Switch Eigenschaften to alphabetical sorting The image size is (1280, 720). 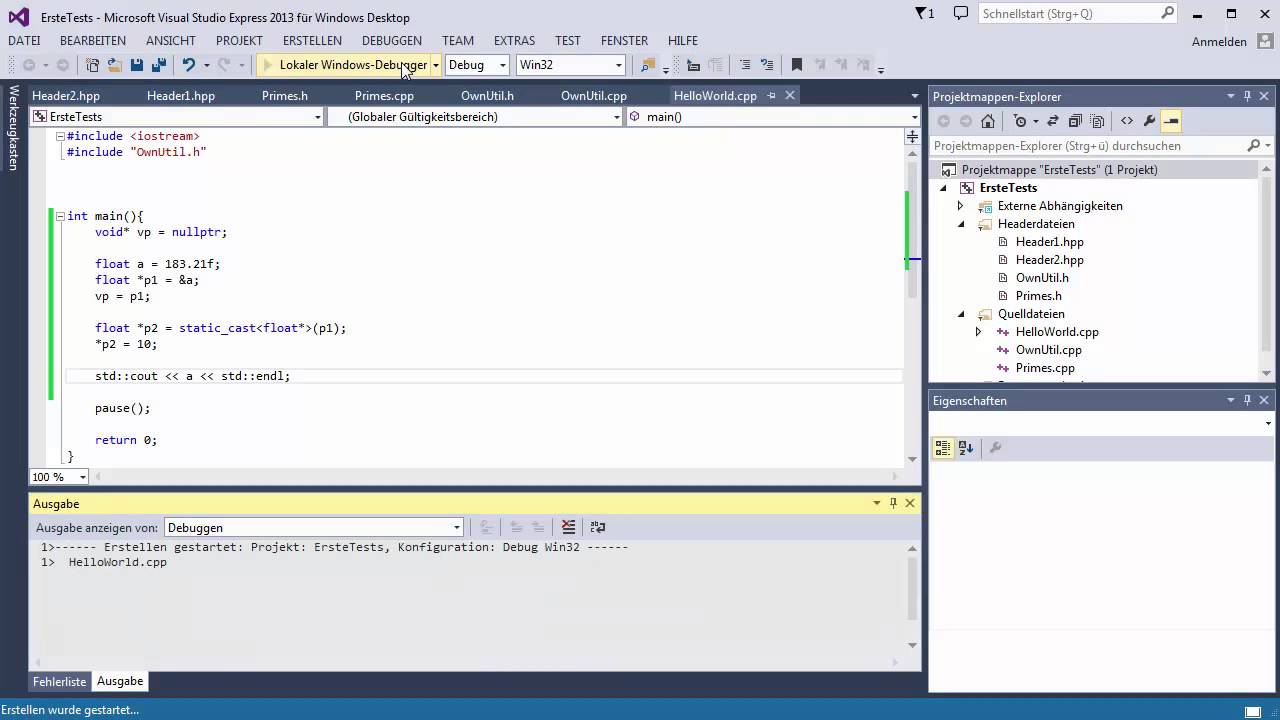[966, 448]
